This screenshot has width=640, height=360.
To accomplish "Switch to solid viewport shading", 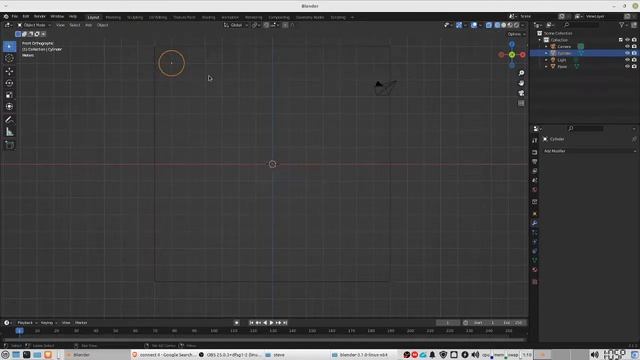I will [x=504, y=25].
